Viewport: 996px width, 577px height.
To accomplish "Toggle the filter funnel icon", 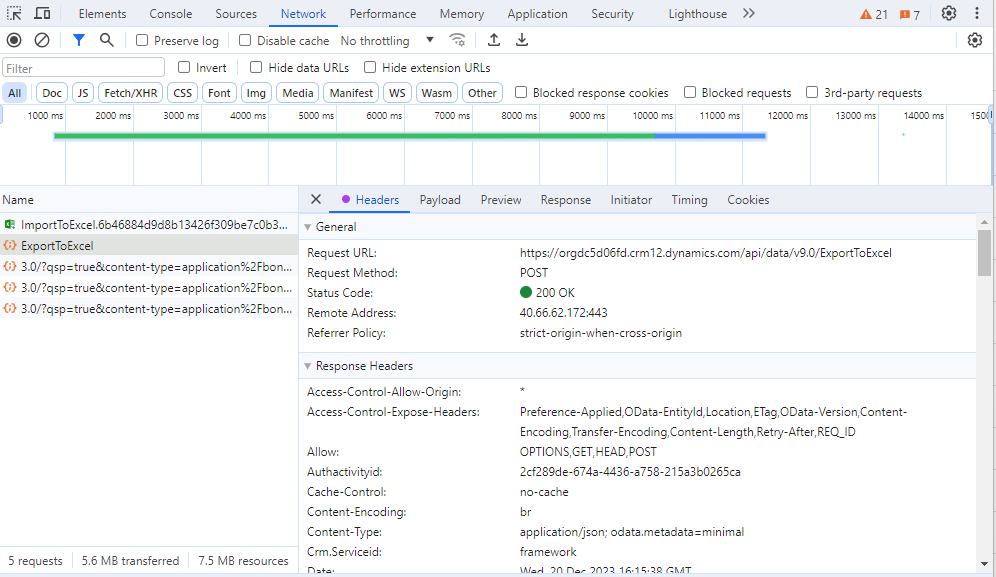I will point(79,41).
